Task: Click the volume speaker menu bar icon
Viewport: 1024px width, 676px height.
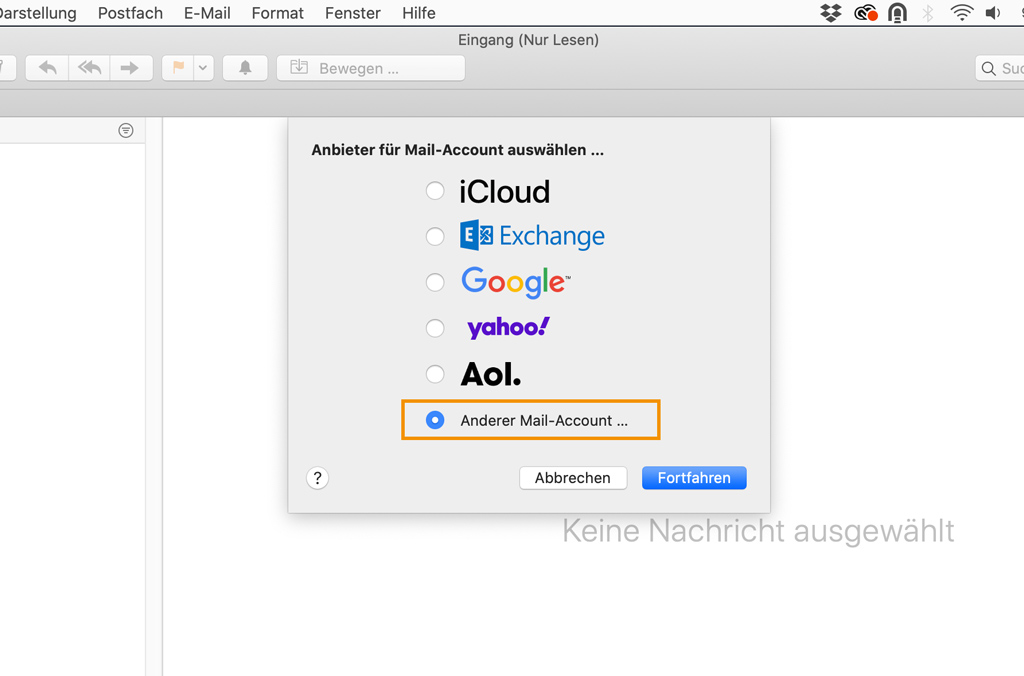Action: [993, 13]
